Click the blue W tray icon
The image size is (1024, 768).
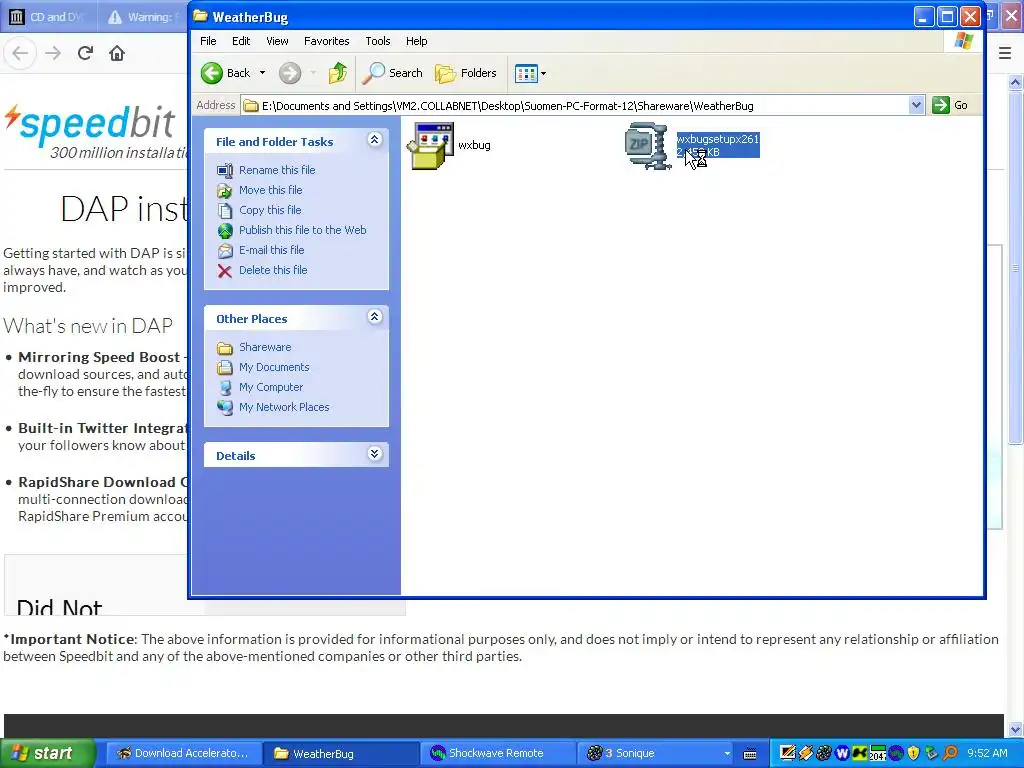point(842,753)
